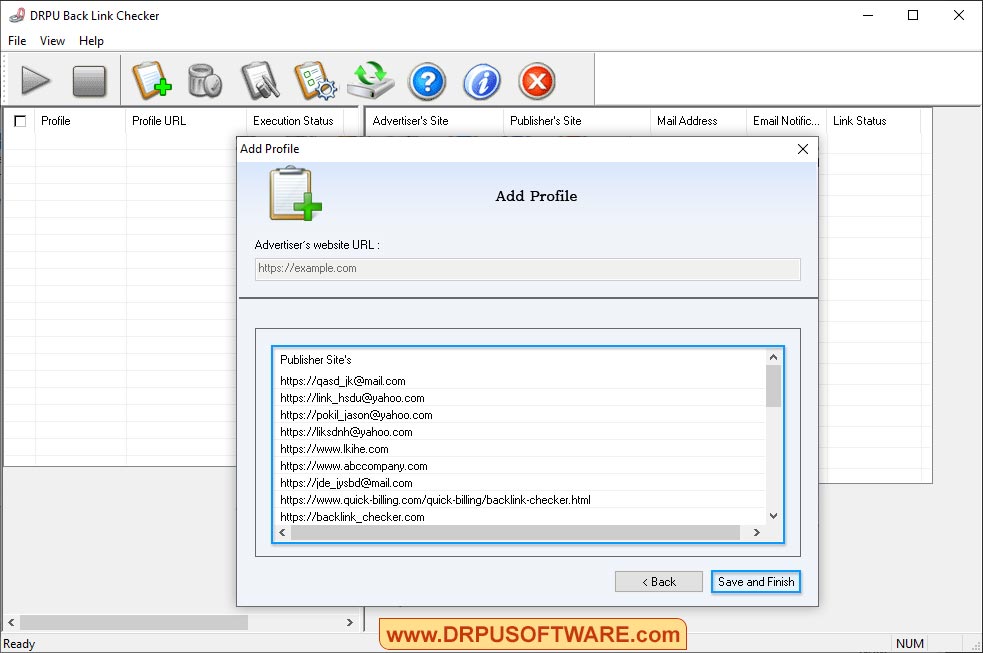Exit using the red X toolbar icon

536,81
